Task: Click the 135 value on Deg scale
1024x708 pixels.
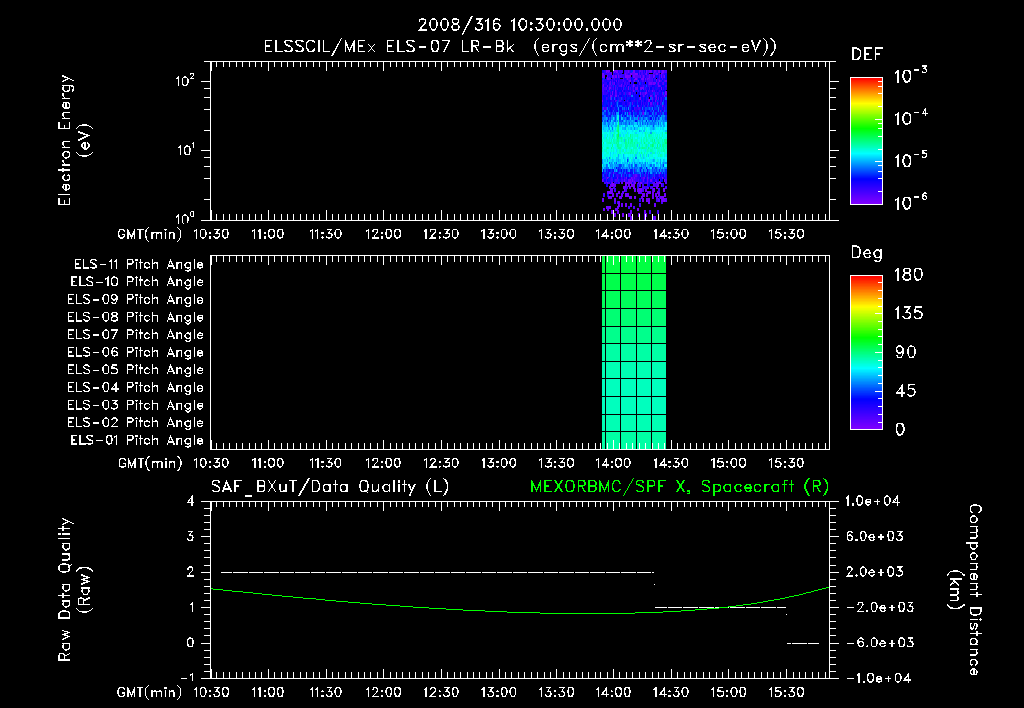Action: click(908, 314)
